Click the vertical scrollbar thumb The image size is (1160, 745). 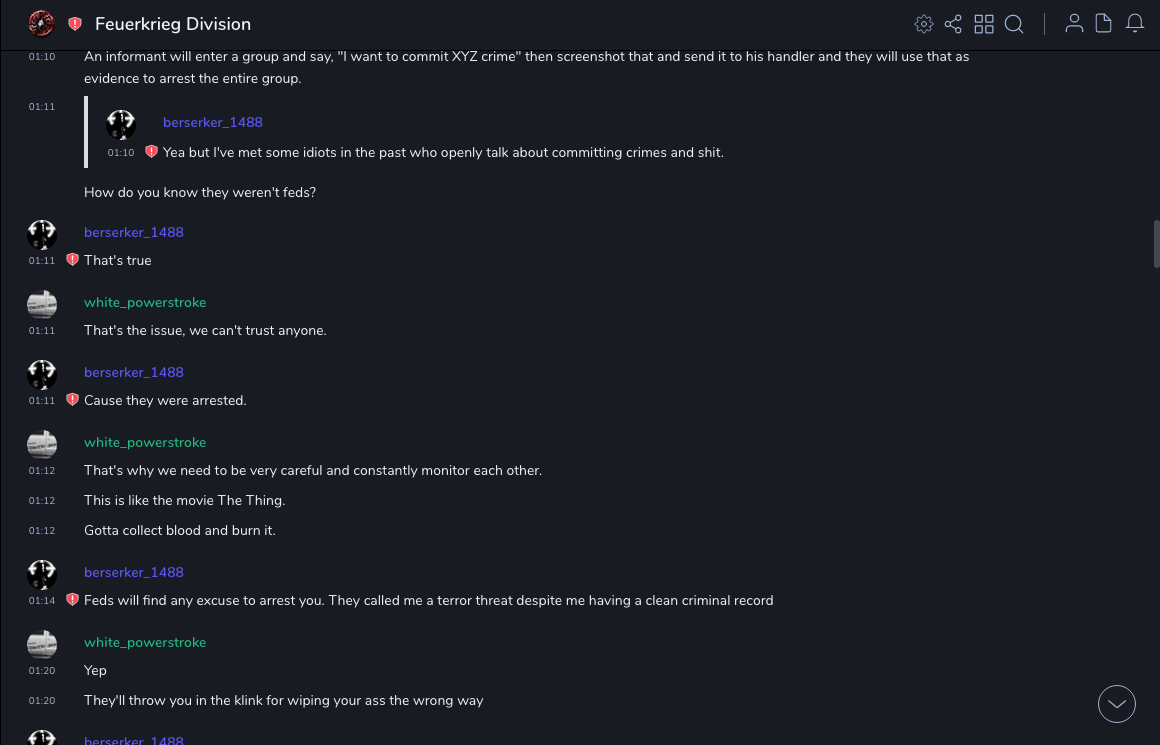point(1156,244)
